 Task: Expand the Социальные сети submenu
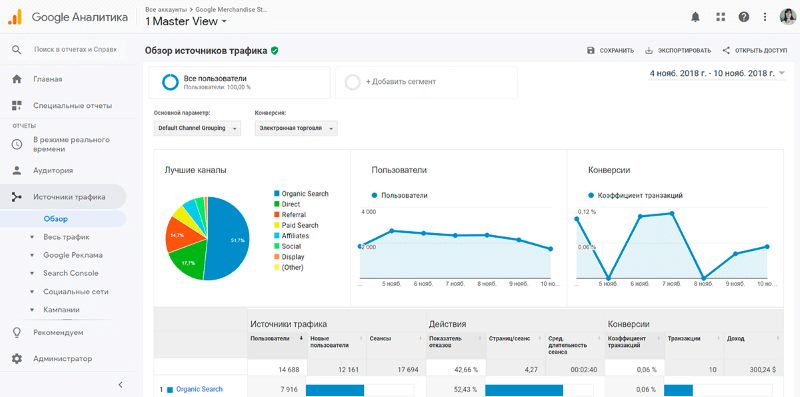coord(32,292)
